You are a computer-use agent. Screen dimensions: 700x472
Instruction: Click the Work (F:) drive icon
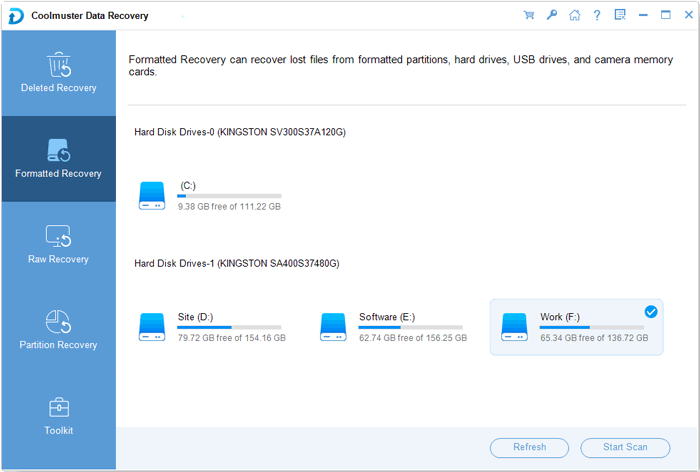click(514, 327)
